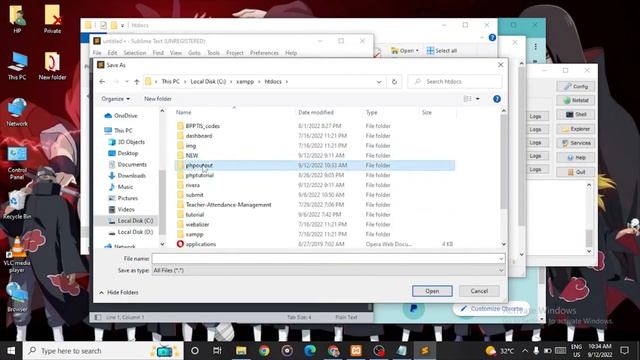Open File menu in Sublime Text
The width and height of the screenshot is (640, 360).
(x=97, y=53)
